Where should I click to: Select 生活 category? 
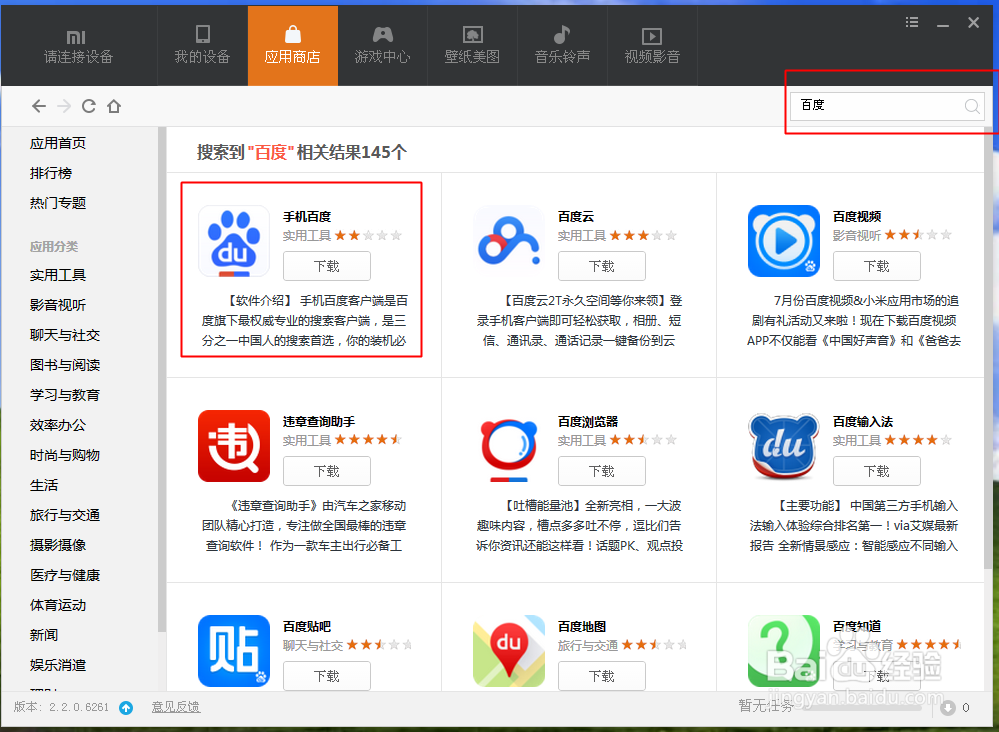click(x=44, y=485)
